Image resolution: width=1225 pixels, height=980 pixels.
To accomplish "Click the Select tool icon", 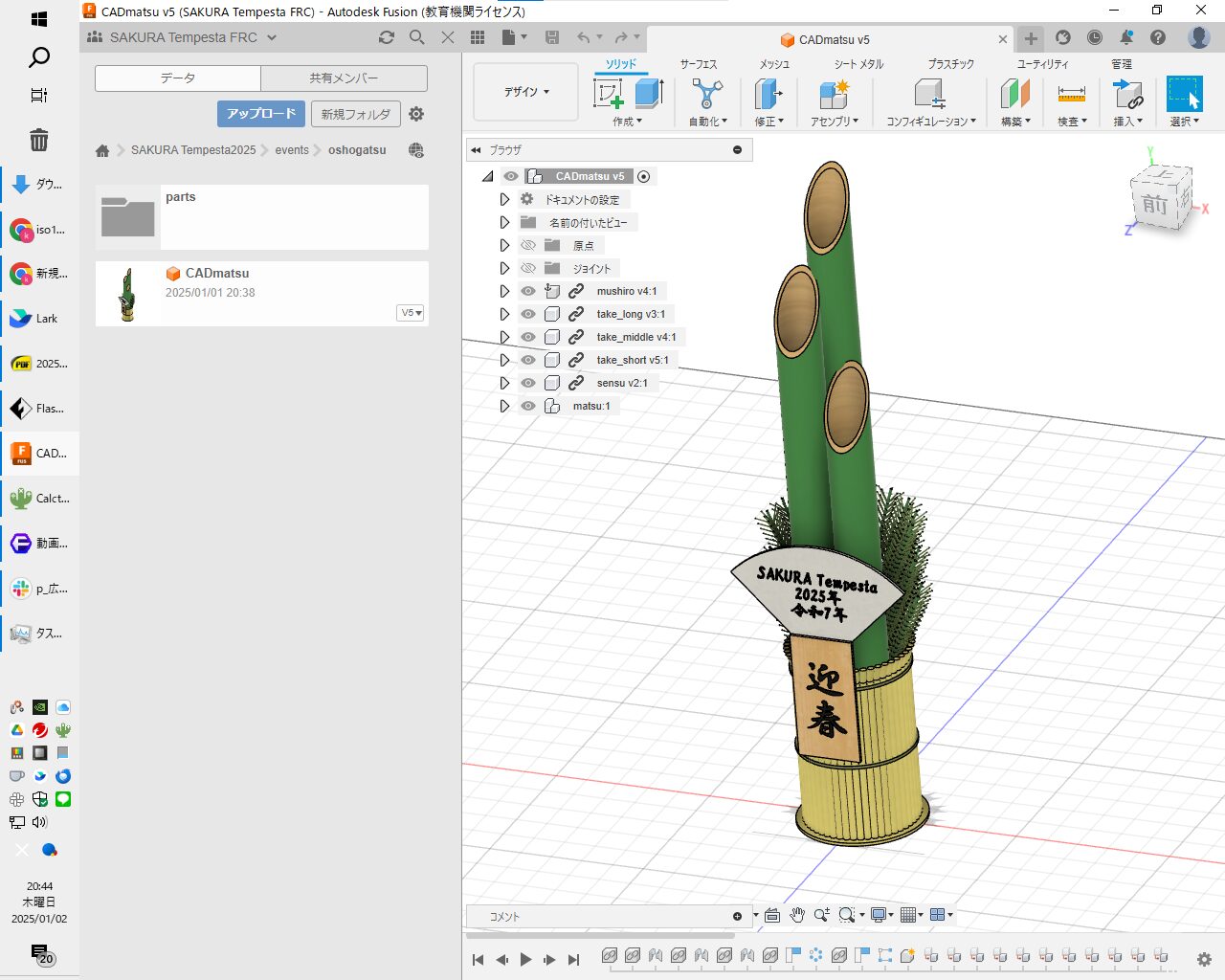I will coord(1184,94).
